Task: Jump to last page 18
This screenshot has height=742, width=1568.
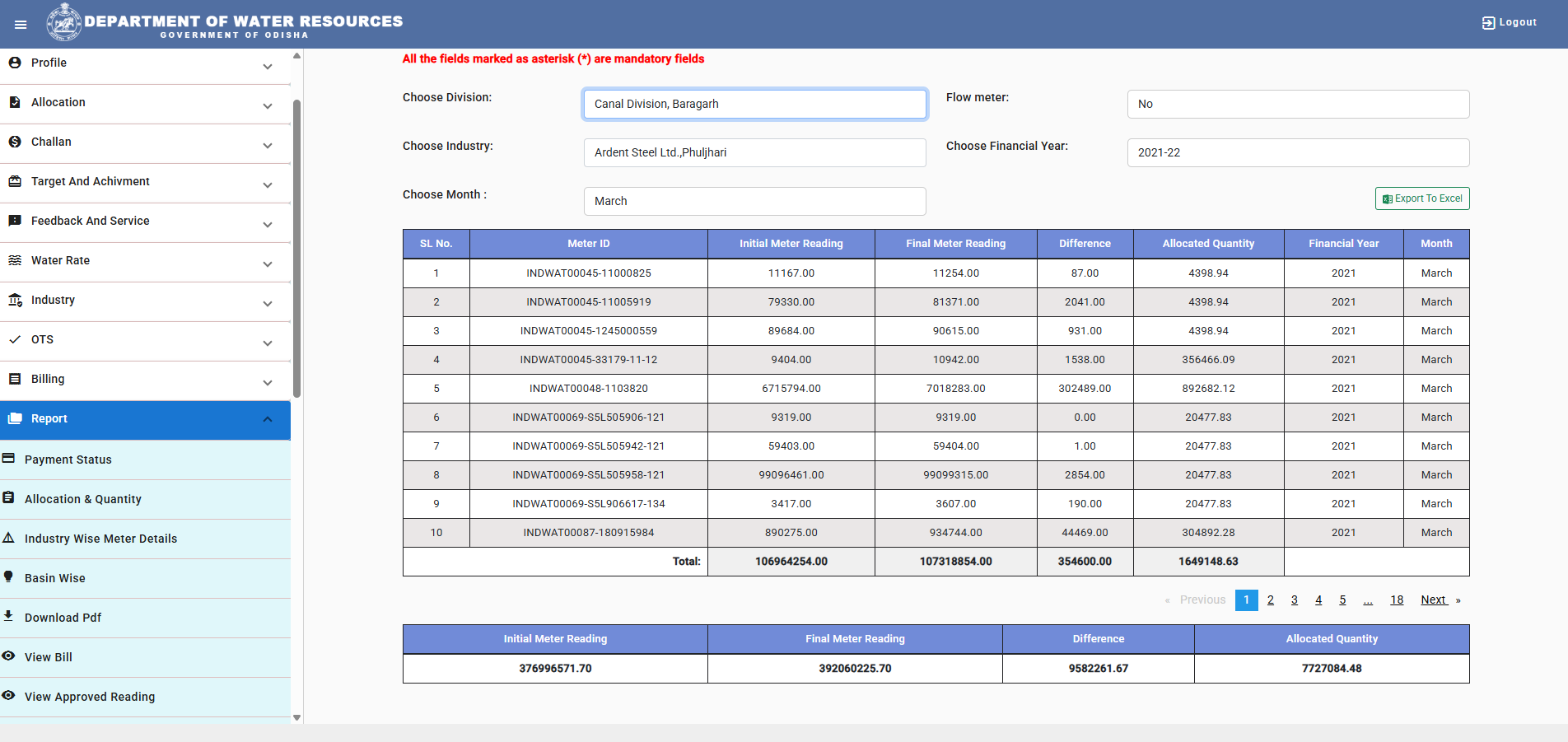Action: point(1397,600)
